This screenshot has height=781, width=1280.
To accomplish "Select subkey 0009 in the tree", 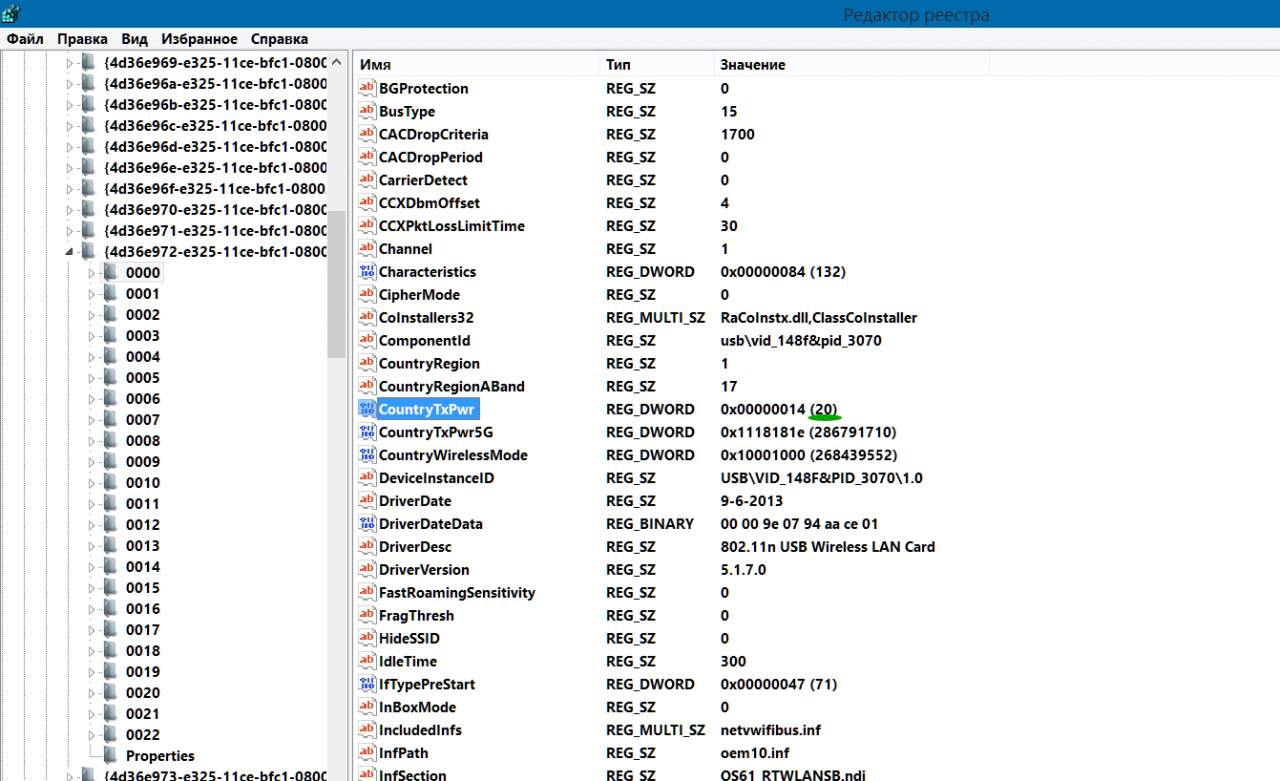I will pos(143,462).
